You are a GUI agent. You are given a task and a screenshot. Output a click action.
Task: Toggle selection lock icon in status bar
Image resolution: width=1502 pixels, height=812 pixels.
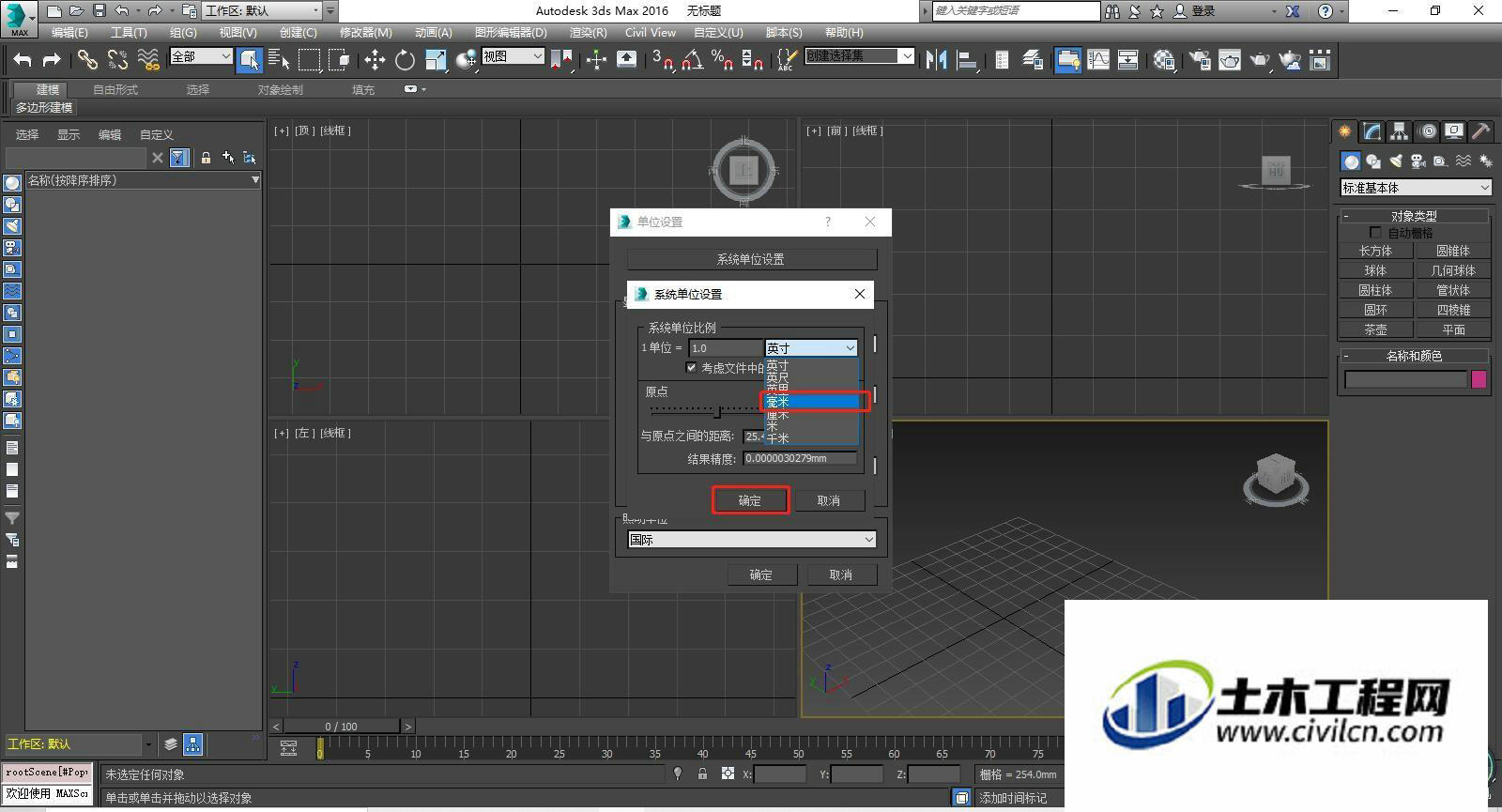pos(702,774)
